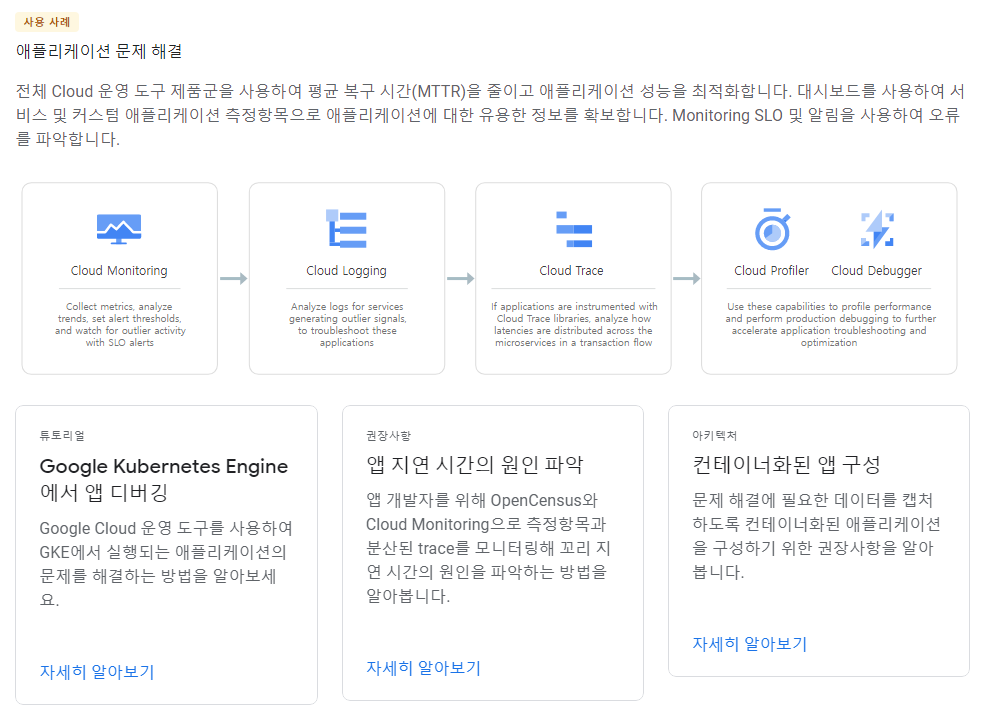Click the Cloud Monitoring icon

[119, 228]
